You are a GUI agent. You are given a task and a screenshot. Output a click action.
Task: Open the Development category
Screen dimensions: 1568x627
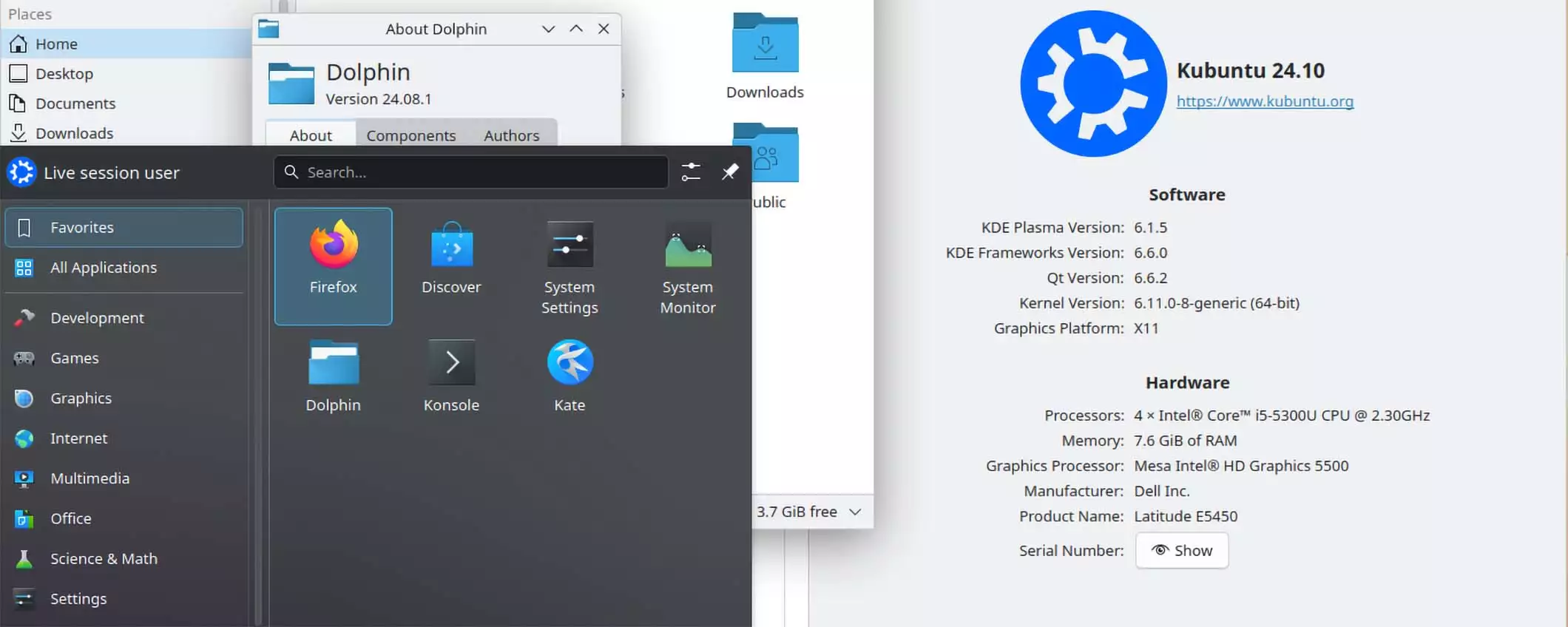(124, 318)
